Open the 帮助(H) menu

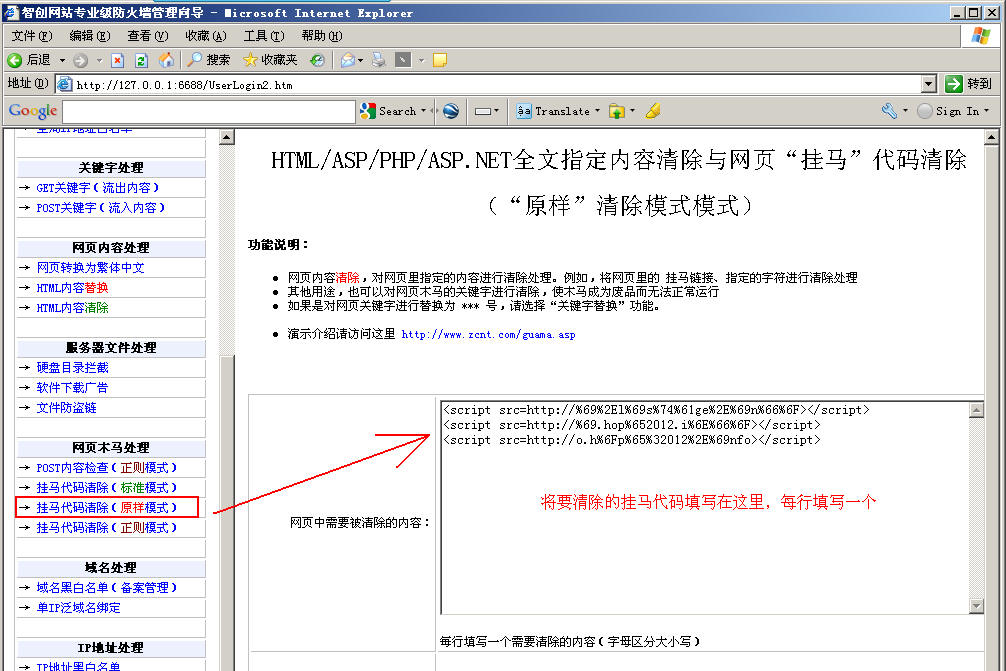pyautogui.click(x=322, y=36)
